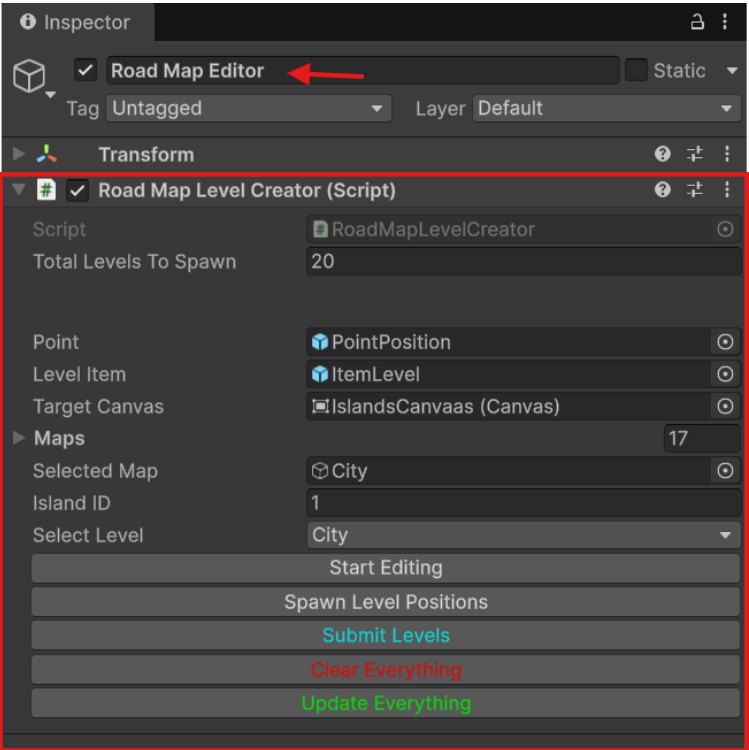This screenshot has height=750, width=749.
Task: Open Transform component help reference
Action: (662, 154)
